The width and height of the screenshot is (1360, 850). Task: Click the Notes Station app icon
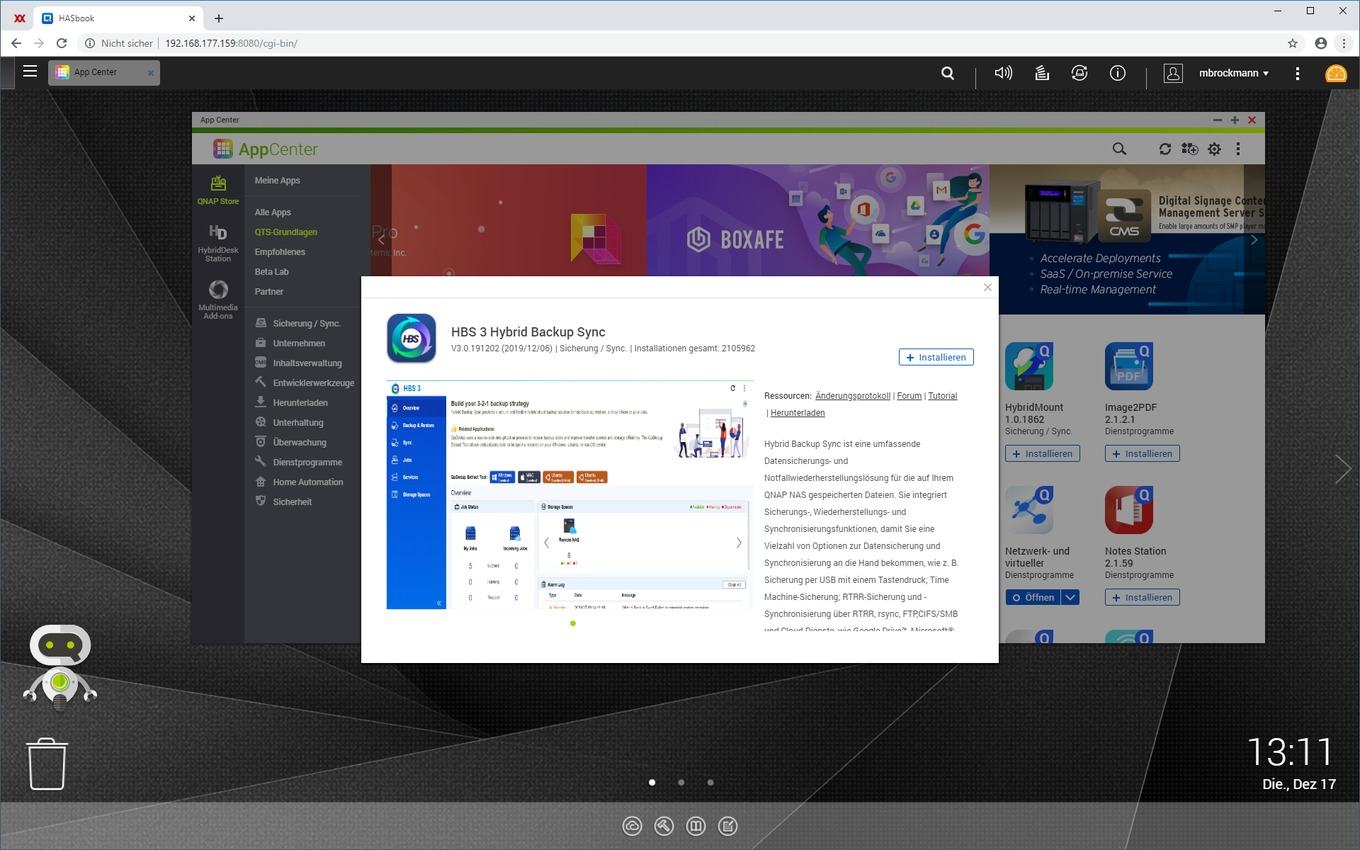(x=1129, y=511)
